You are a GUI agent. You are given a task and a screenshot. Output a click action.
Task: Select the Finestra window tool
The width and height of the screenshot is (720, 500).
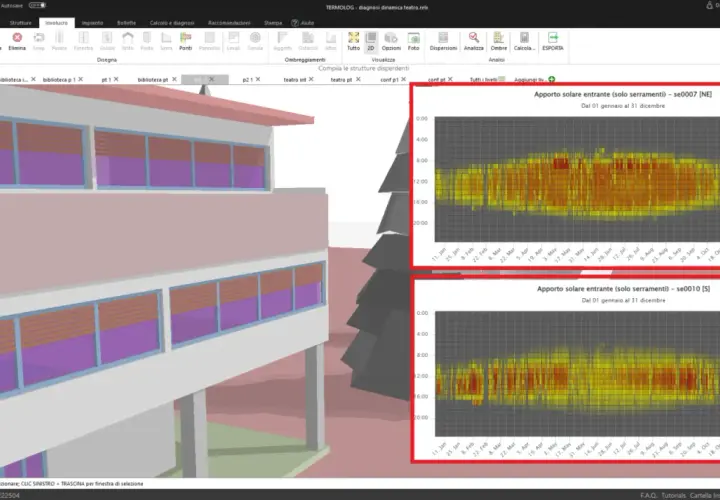[x=84, y=41]
